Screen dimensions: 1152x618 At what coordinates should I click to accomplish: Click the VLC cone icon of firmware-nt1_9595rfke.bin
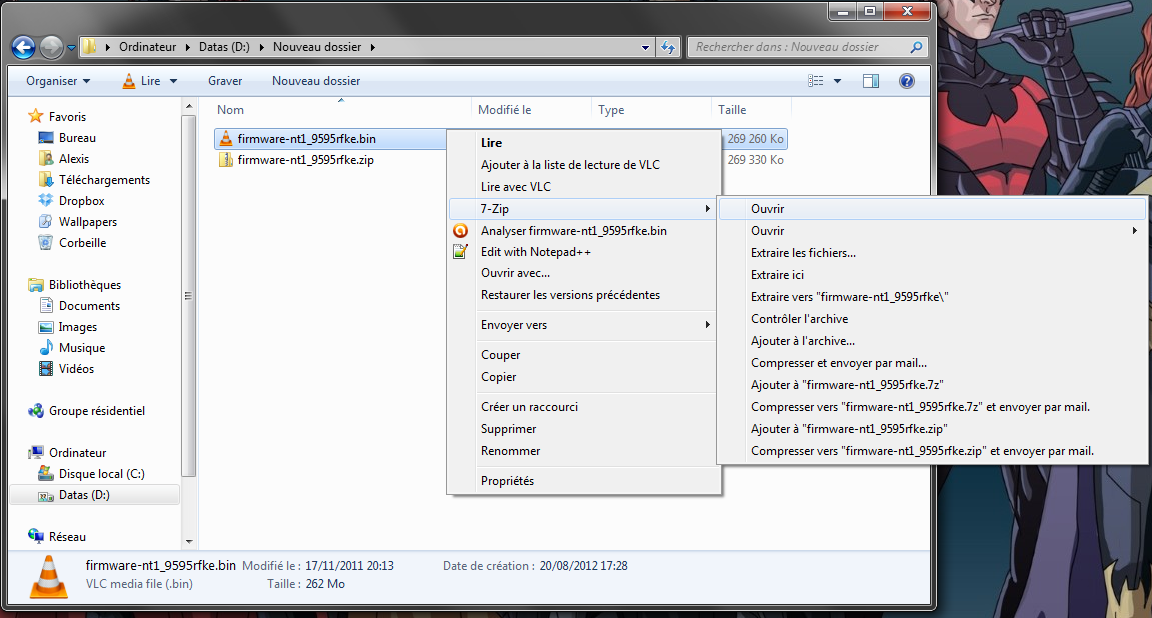click(x=226, y=138)
